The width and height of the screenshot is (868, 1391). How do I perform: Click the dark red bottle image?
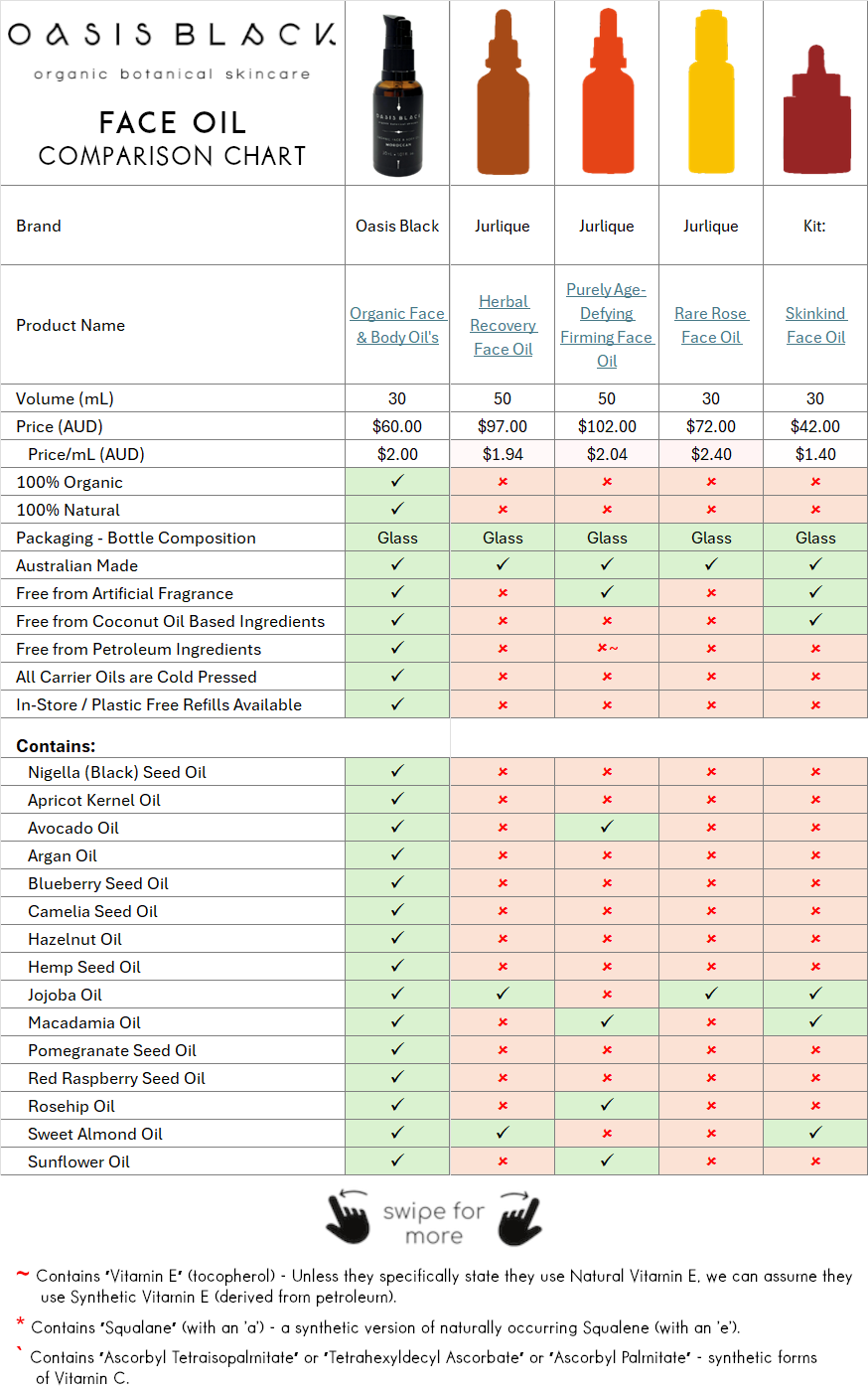(x=815, y=111)
